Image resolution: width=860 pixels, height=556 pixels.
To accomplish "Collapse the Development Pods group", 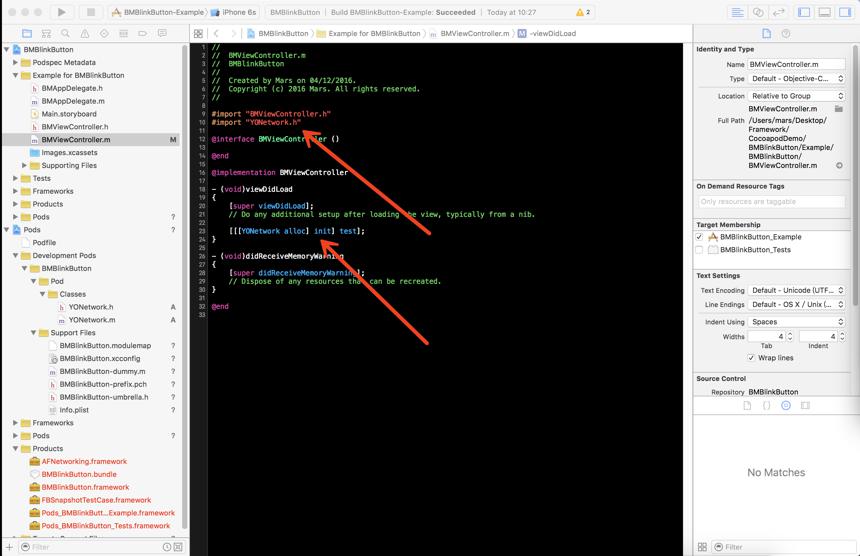I will (15, 256).
